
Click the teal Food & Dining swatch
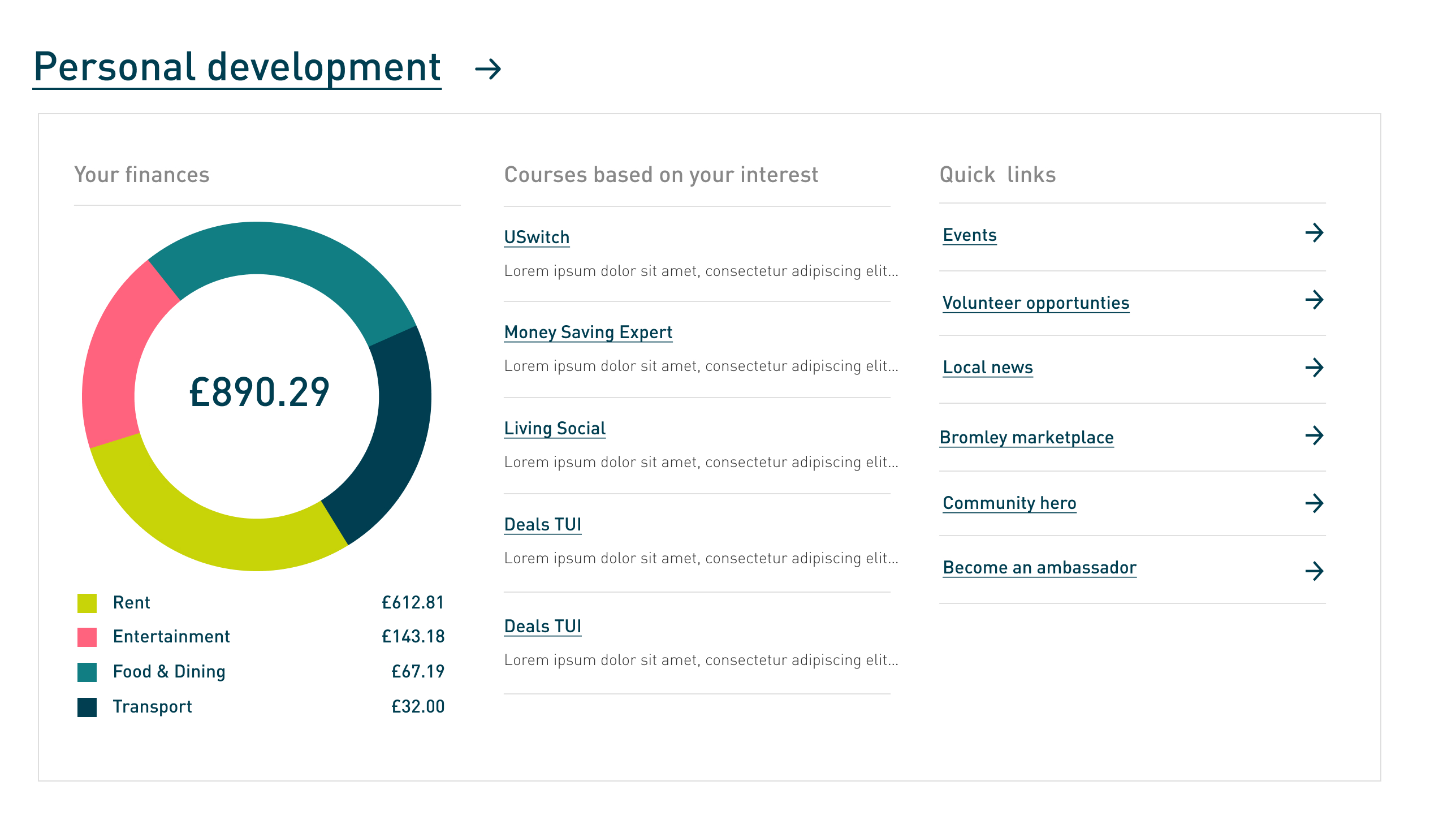tap(87, 672)
